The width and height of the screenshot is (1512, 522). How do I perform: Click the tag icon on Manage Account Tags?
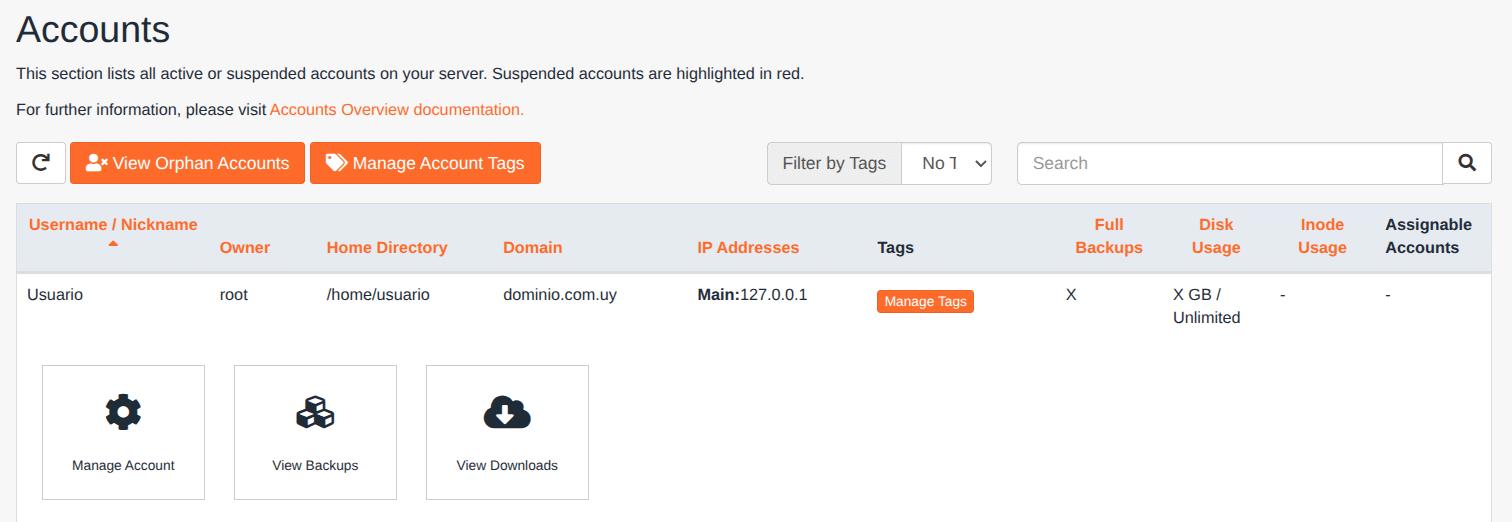(x=337, y=163)
